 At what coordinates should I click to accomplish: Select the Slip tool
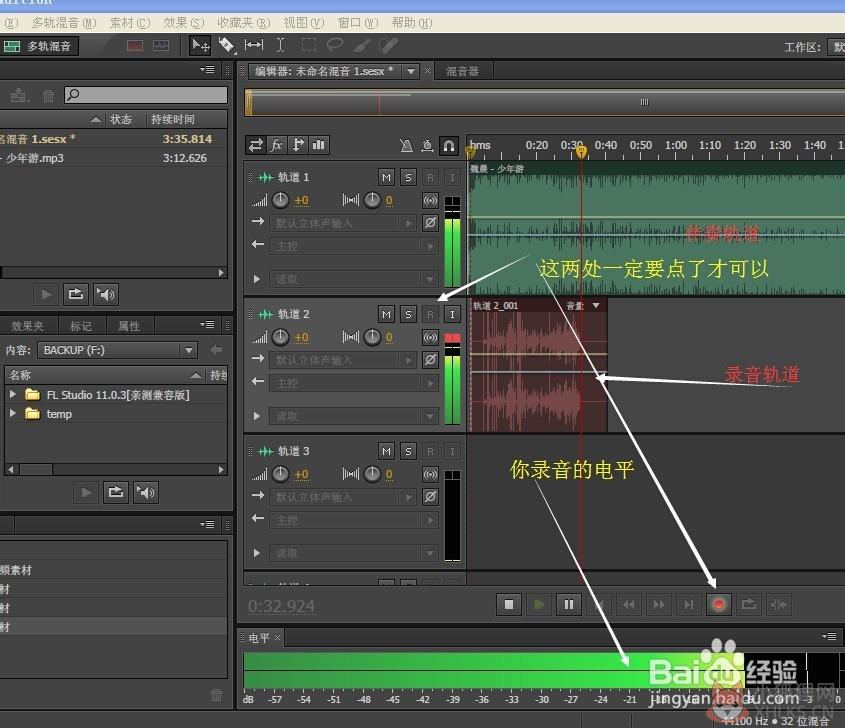click(254, 45)
